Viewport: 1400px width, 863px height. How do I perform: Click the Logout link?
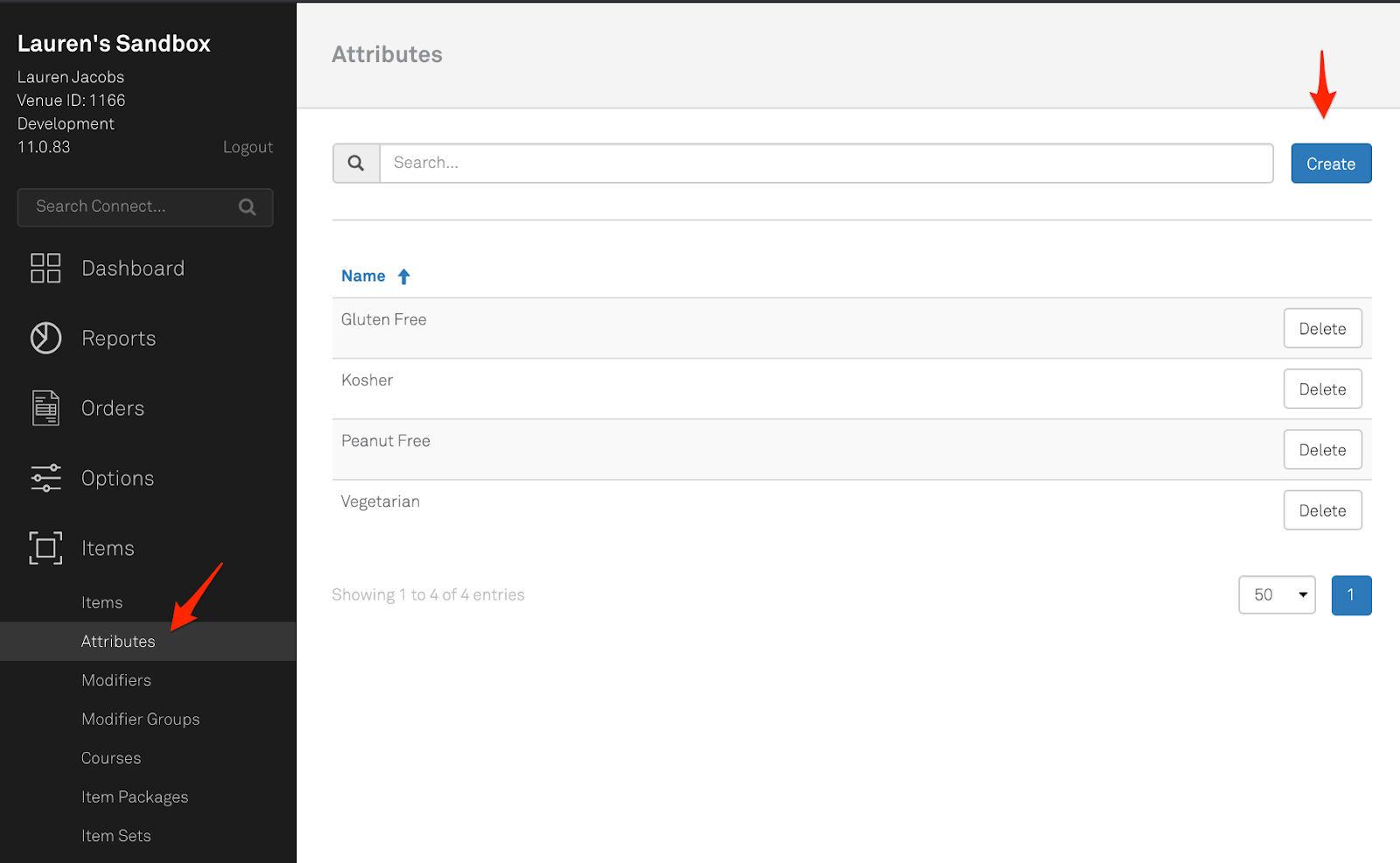(x=248, y=147)
